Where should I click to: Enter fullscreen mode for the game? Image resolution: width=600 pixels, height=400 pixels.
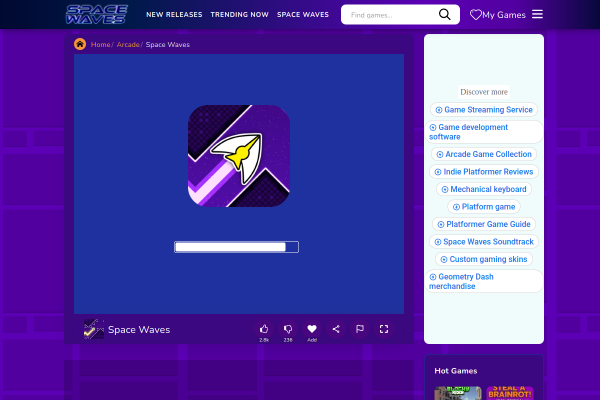point(384,329)
